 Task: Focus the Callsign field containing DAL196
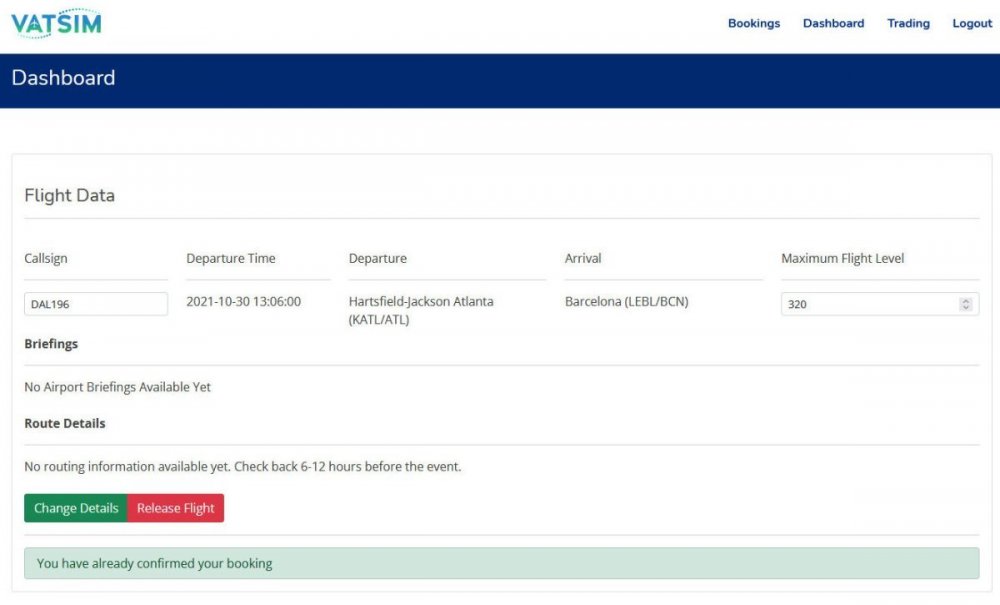click(x=95, y=304)
